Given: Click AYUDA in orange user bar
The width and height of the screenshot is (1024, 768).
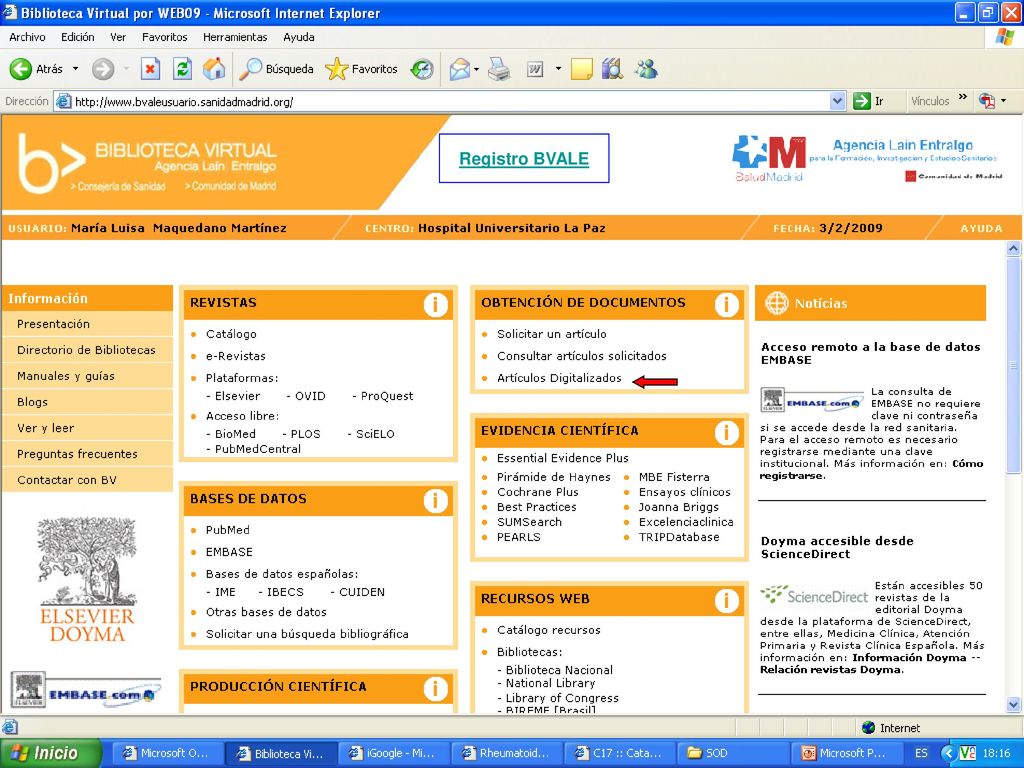Looking at the screenshot, I should (x=981, y=229).
